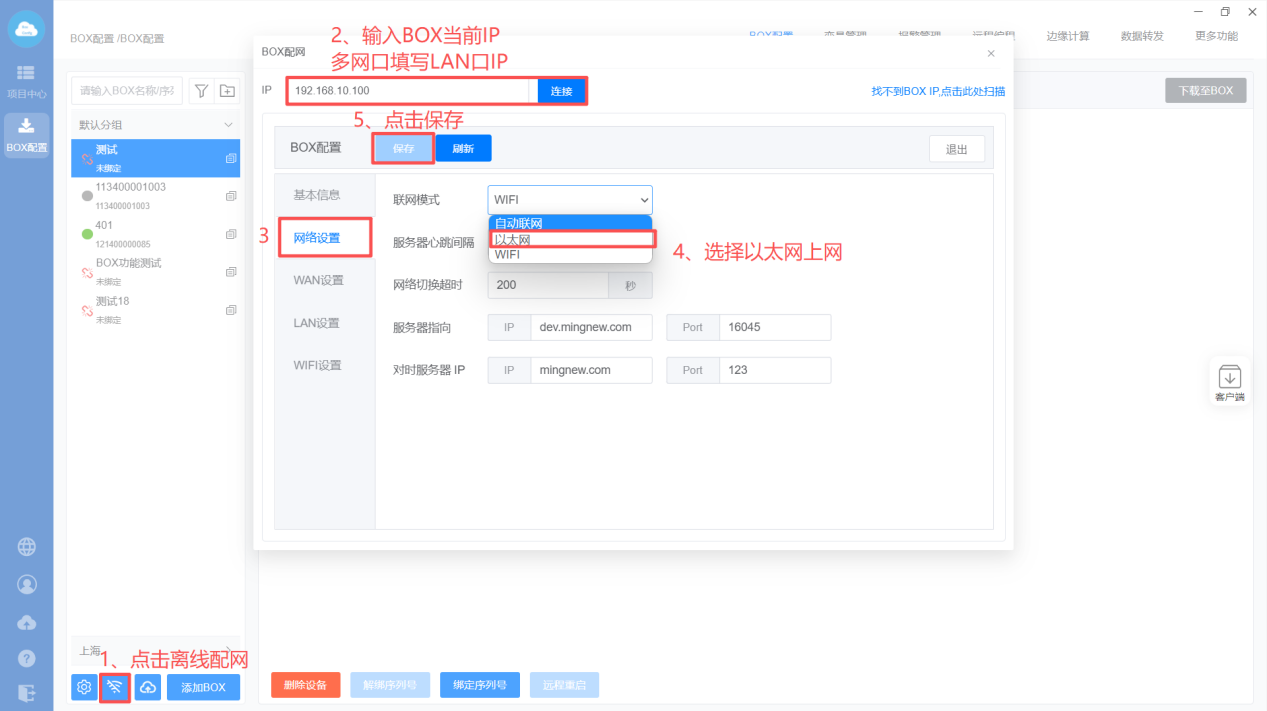Open the WAN设置 tab
1267x711 pixels.
(318, 280)
